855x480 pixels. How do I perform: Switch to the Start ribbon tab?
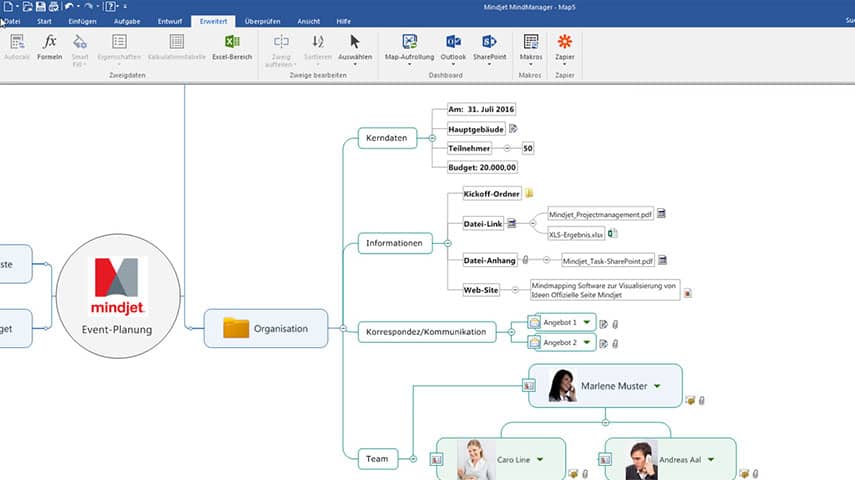pyautogui.click(x=44, y=21)
